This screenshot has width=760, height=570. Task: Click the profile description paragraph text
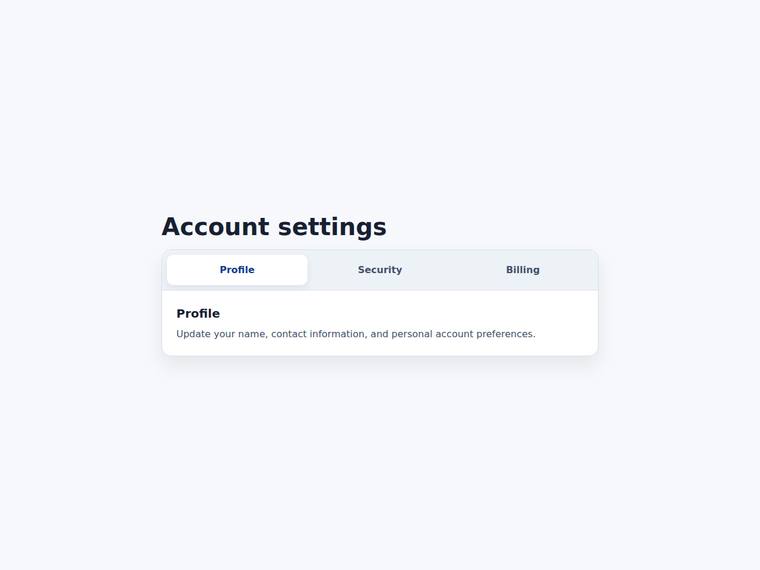point(356,334)
